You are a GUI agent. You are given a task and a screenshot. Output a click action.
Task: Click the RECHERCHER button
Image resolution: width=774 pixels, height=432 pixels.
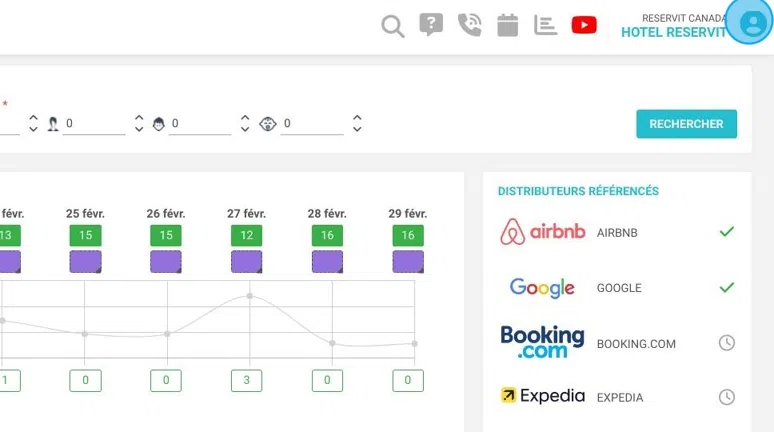click(x=686, y=124)
